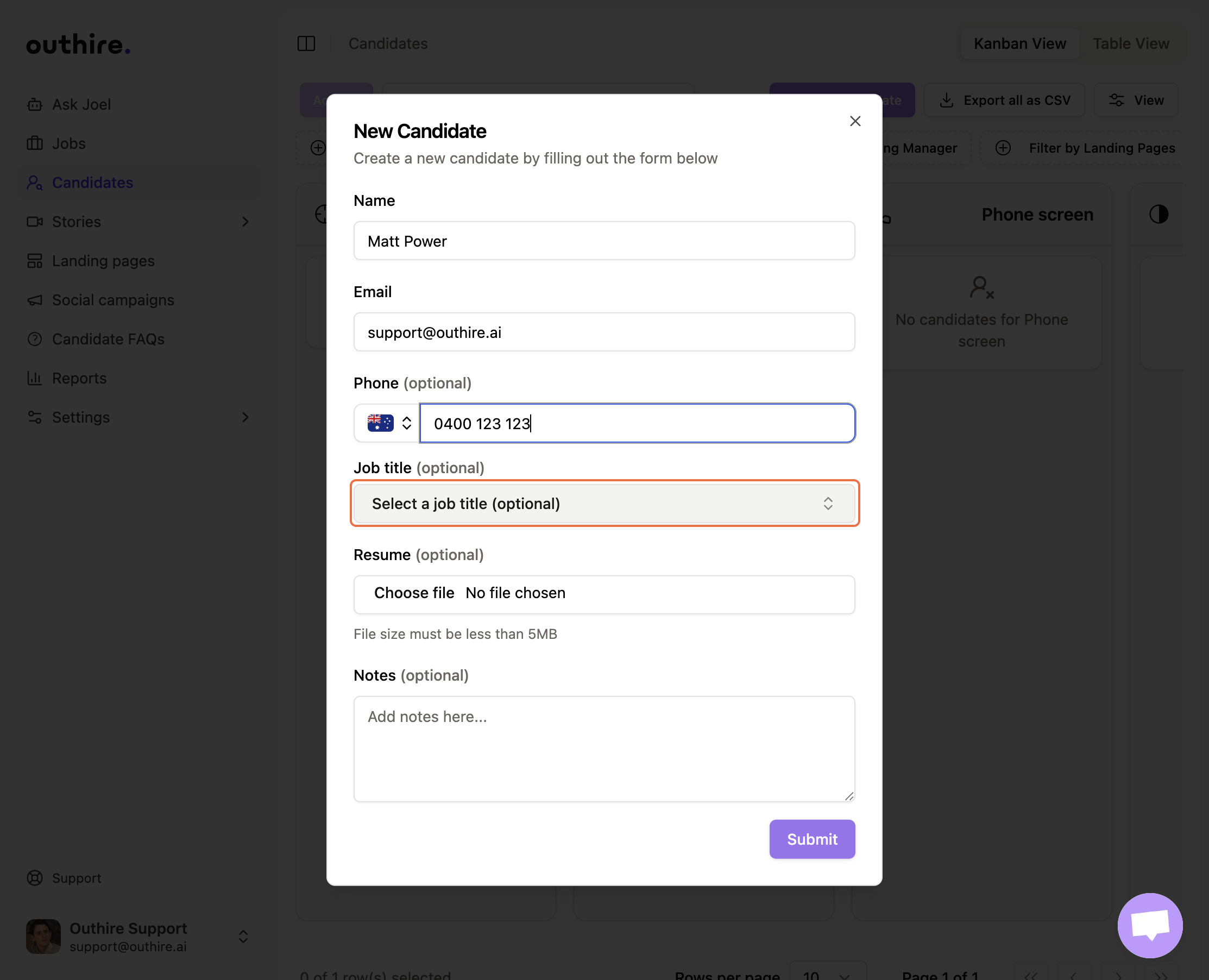The width and height of the screenshot is (1209, 980).
Task: Submit the new candidate form
Action: 811,839
